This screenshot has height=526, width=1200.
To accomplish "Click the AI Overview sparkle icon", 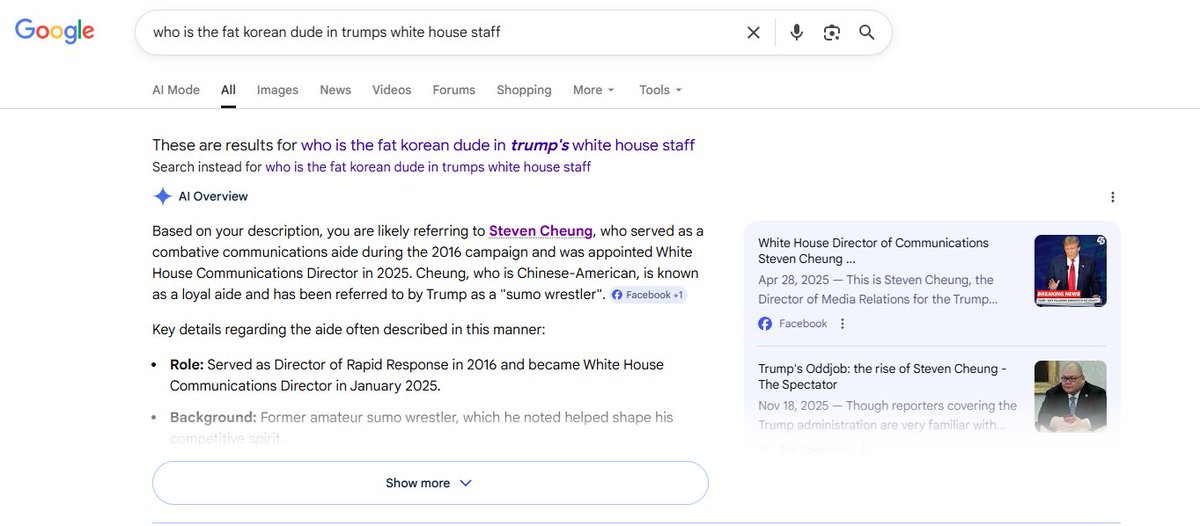I will tap(162, 196).
